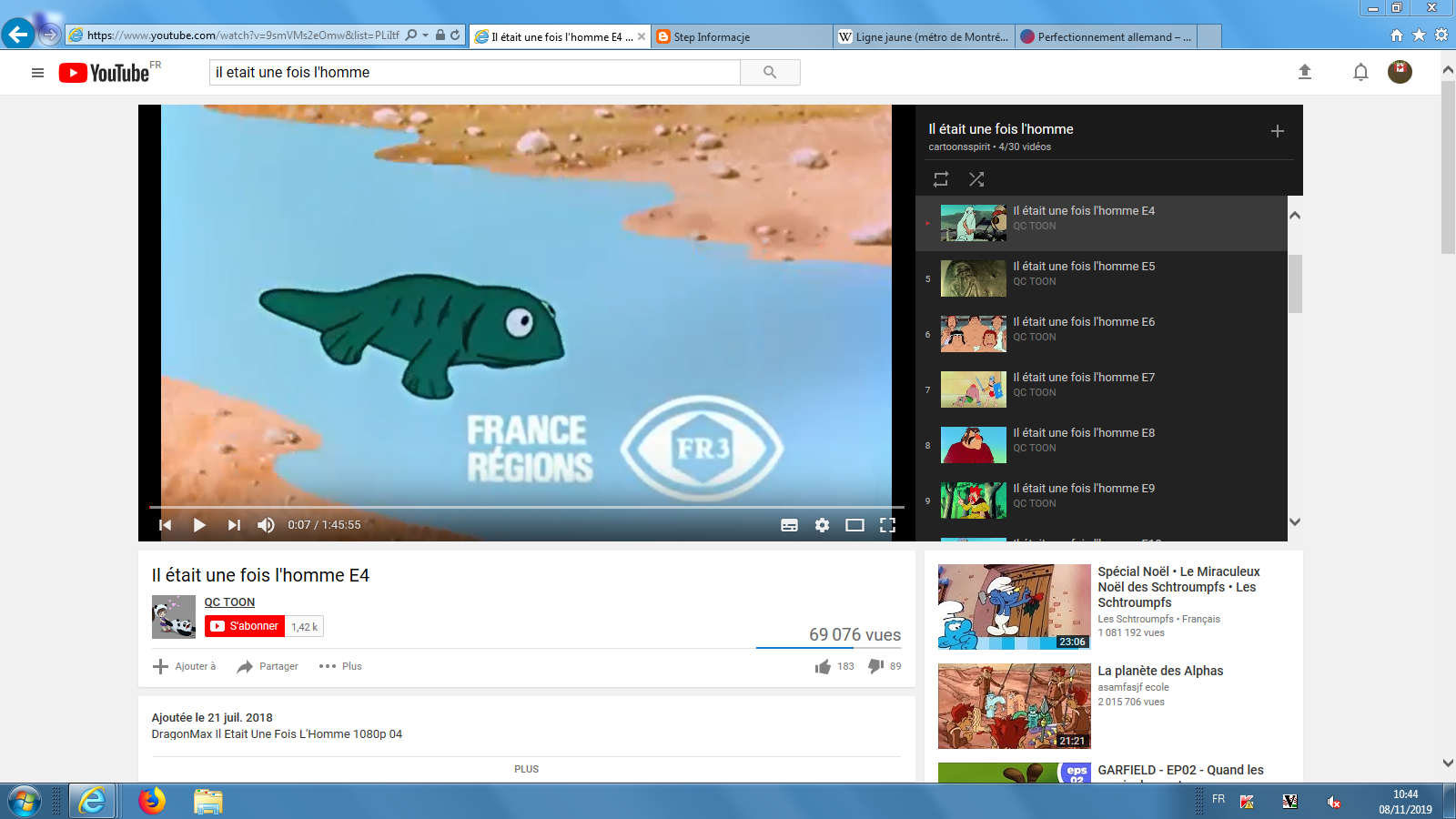Like the video with thumbs up
The image size is (1456, 819).
(834, 666)
